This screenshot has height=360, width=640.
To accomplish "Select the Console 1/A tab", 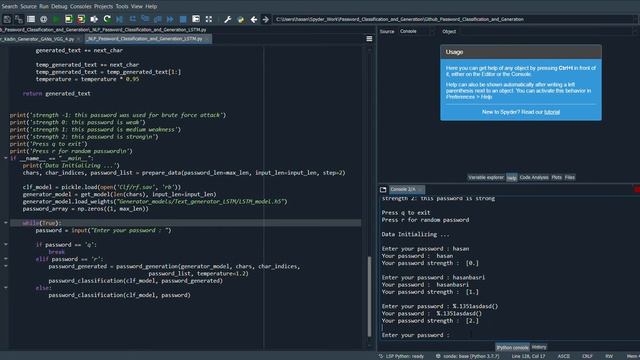I will click(x=407, y=189).
